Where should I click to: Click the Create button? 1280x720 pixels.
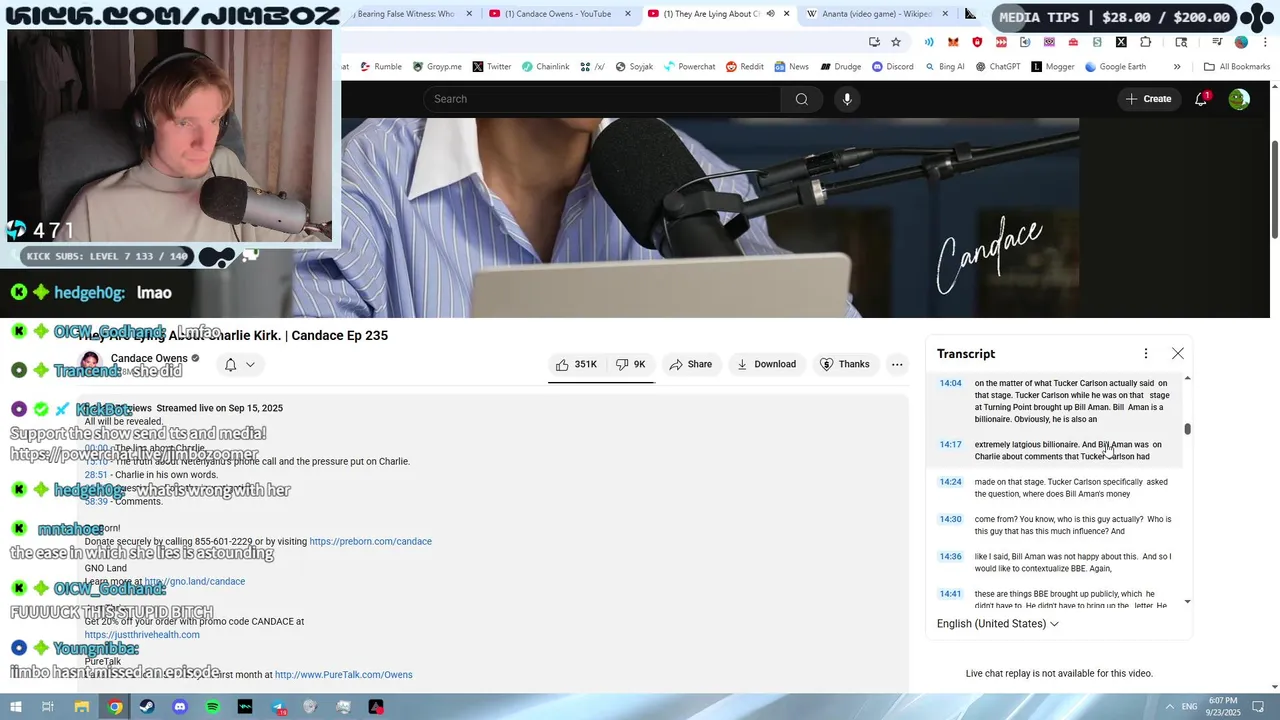(1148, 99)
